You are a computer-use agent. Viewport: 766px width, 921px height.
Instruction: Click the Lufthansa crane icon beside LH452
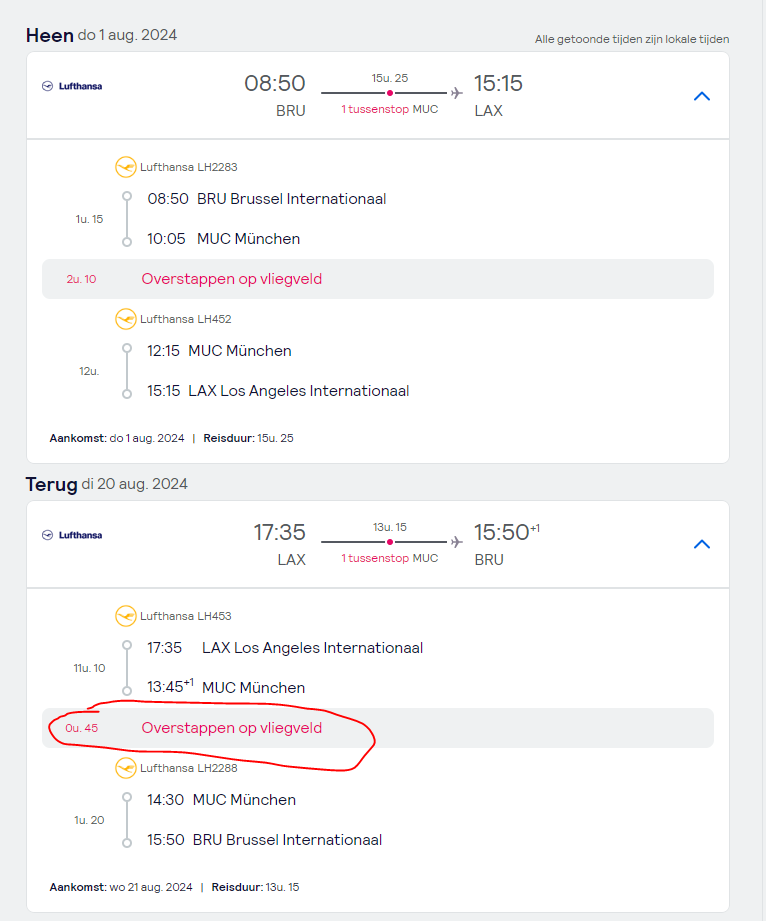126,319
